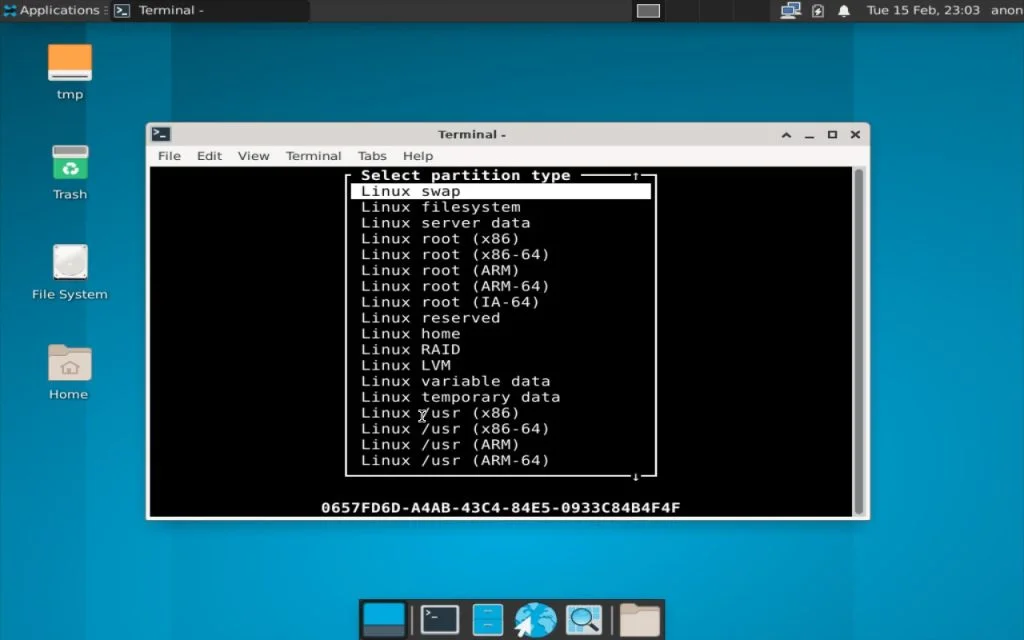1024x640 pixels.
Task: Open the file manager drawer icon in the dock
Action: pyautogui.click(x=487, y=618)
